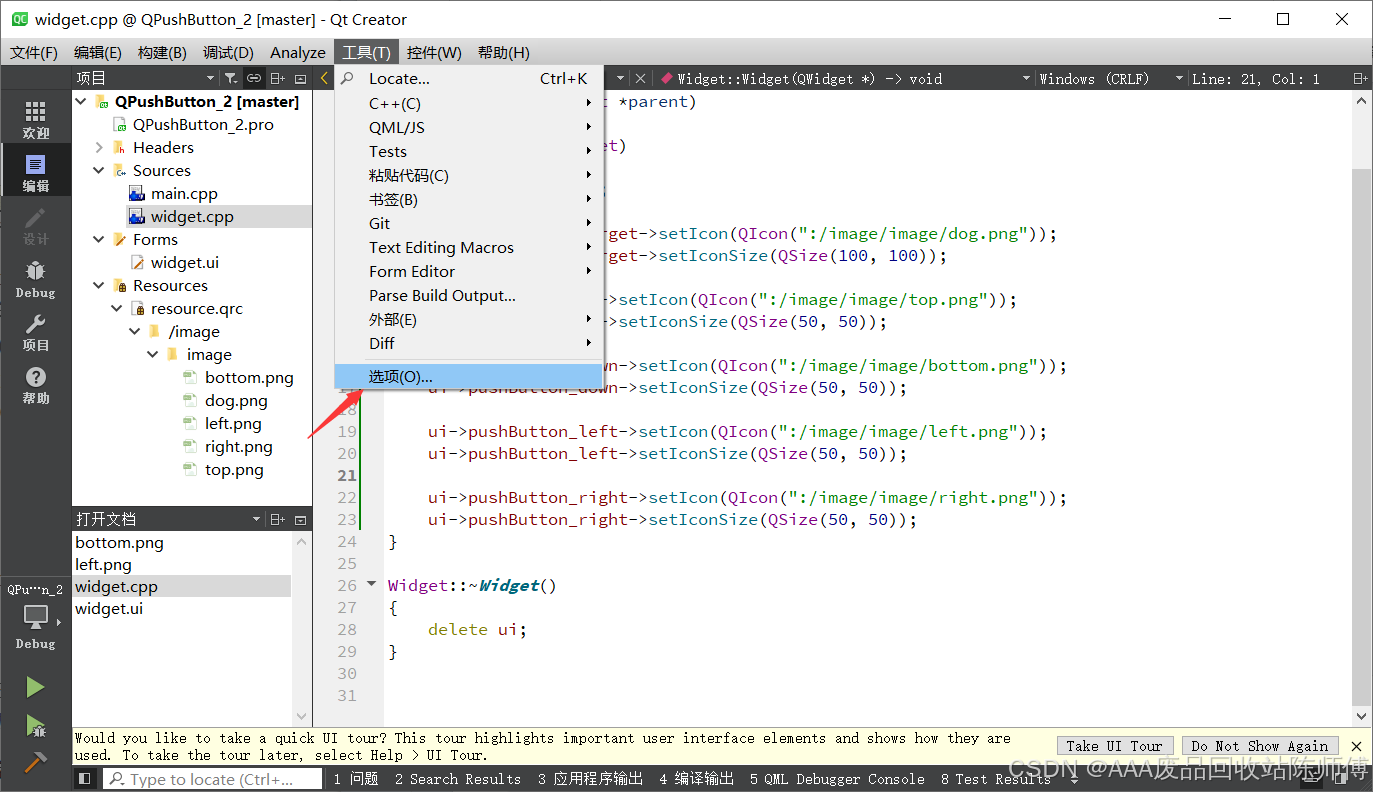Click Take UI Tour button
The width and height of the screenshot is (1373, 792).
pos(1114,746)
